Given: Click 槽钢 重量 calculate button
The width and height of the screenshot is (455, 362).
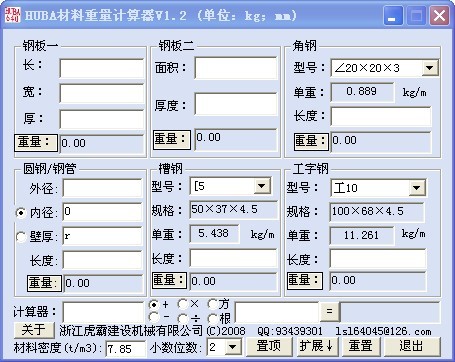Looking at the screenshot, I should (x=169, y=280).
